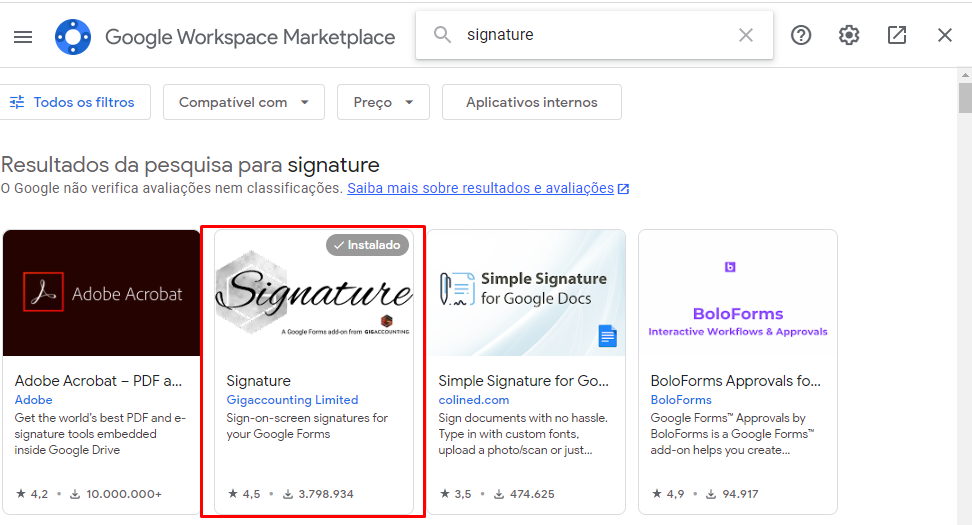Click the Adobe Acrobat red logo icon
The width and height of the screenshot is (972, 525).
pyautogui.click(x=43, y=291)
